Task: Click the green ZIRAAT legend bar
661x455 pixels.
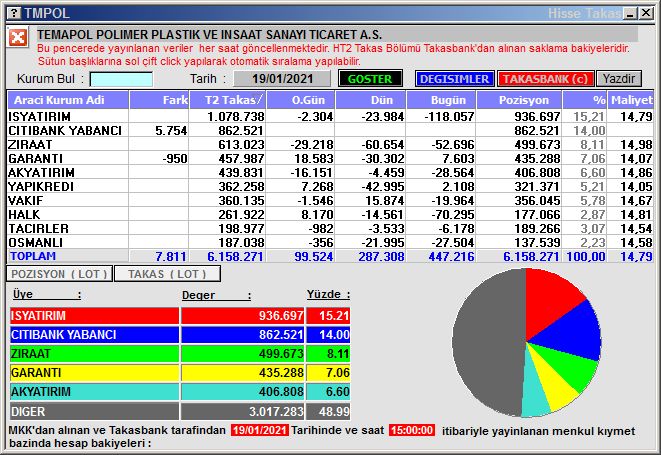Action: click(94, 353)
